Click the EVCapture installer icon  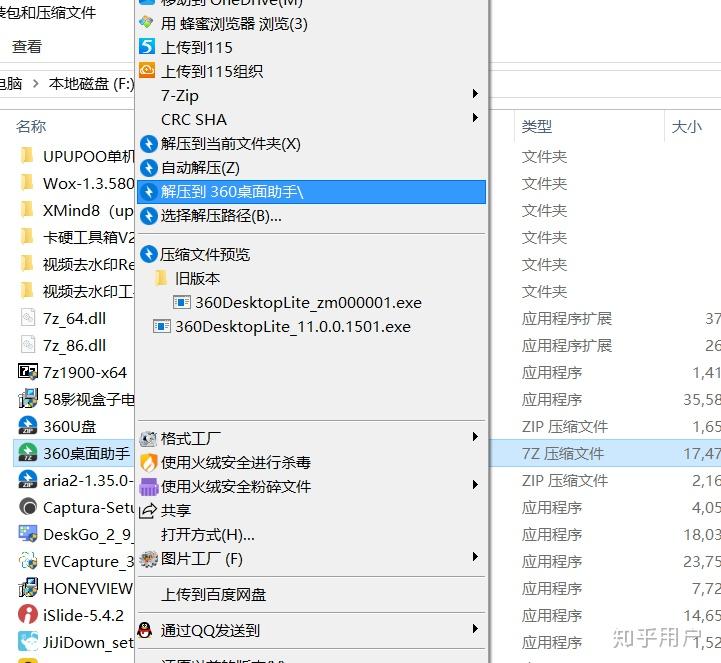tap(28, 561)
